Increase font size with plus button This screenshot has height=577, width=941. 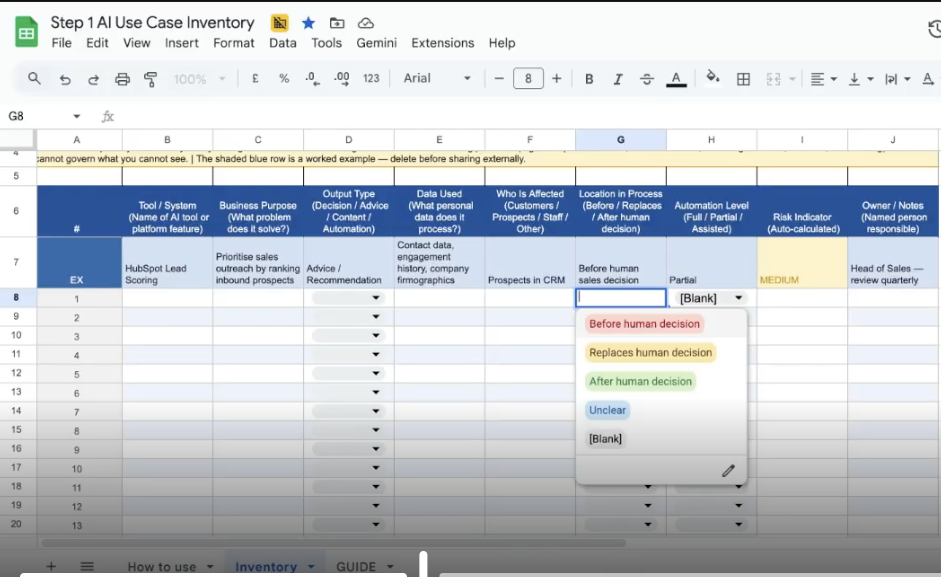(x=556, y=79)
